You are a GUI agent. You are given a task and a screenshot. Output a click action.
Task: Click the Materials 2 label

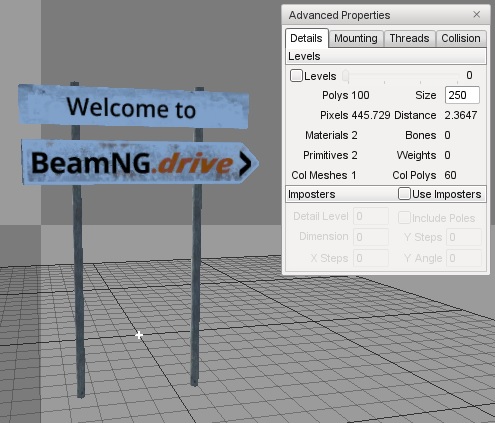(331, 135)
